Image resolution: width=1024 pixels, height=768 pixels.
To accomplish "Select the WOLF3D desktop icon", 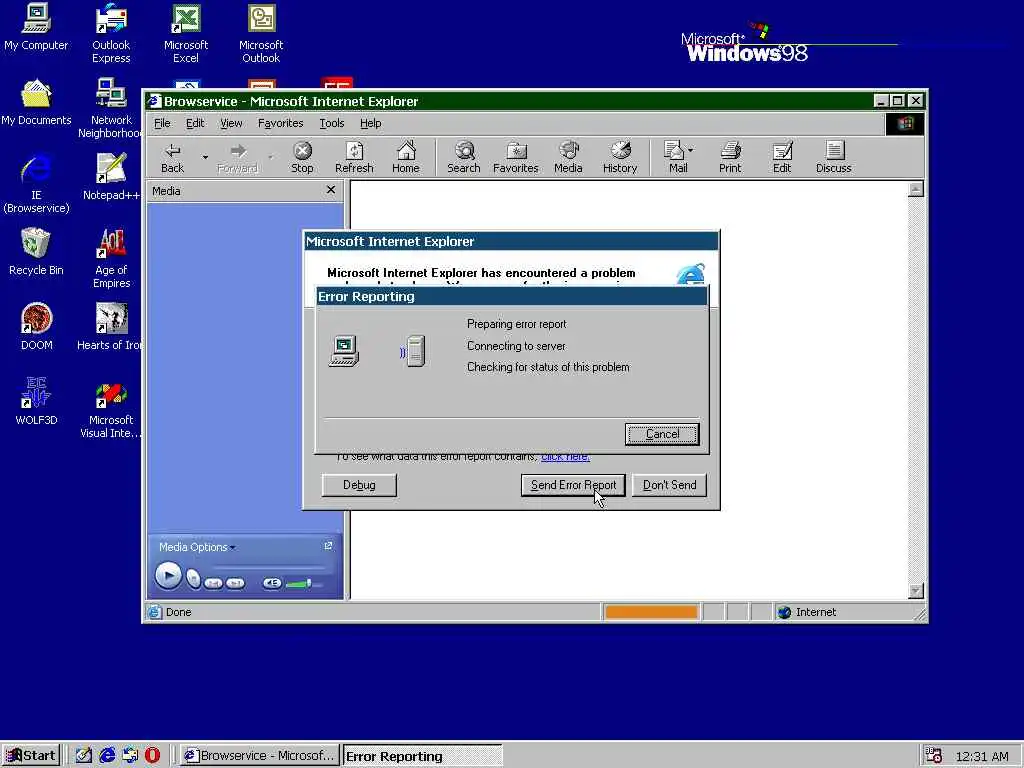I will 36,402.
